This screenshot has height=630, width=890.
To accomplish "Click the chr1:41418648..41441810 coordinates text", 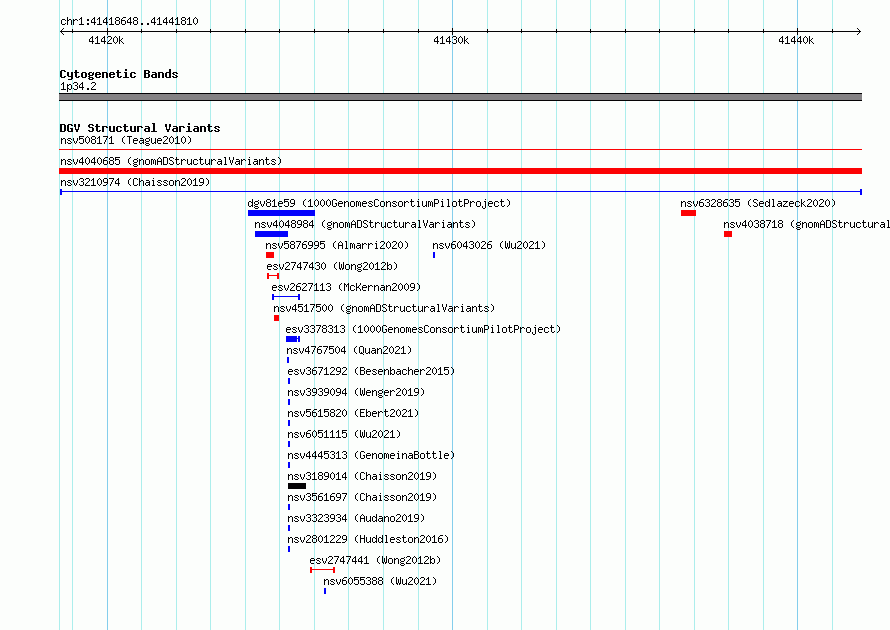I will point(129,22).
